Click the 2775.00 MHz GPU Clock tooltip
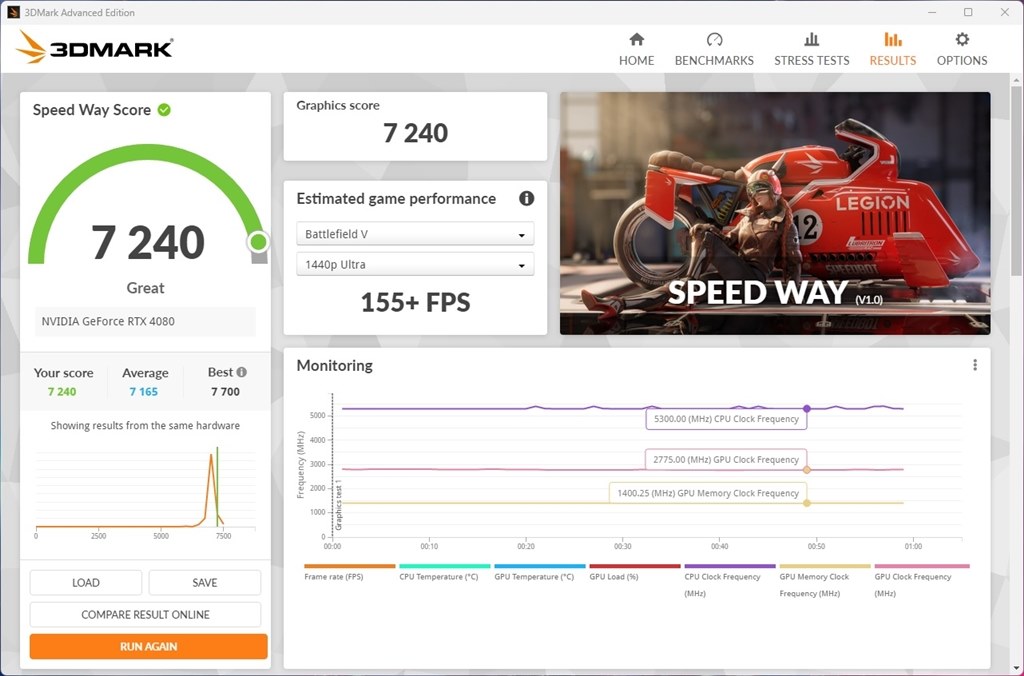This screenshot has height=676, width=1024. pos(726,460)
